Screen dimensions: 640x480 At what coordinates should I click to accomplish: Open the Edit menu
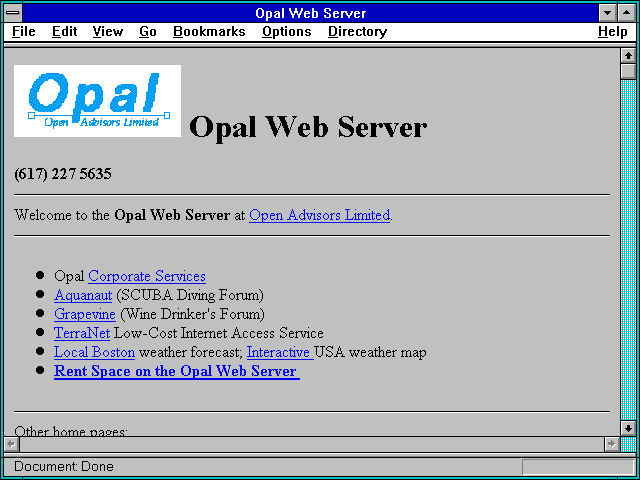[64, 31]
